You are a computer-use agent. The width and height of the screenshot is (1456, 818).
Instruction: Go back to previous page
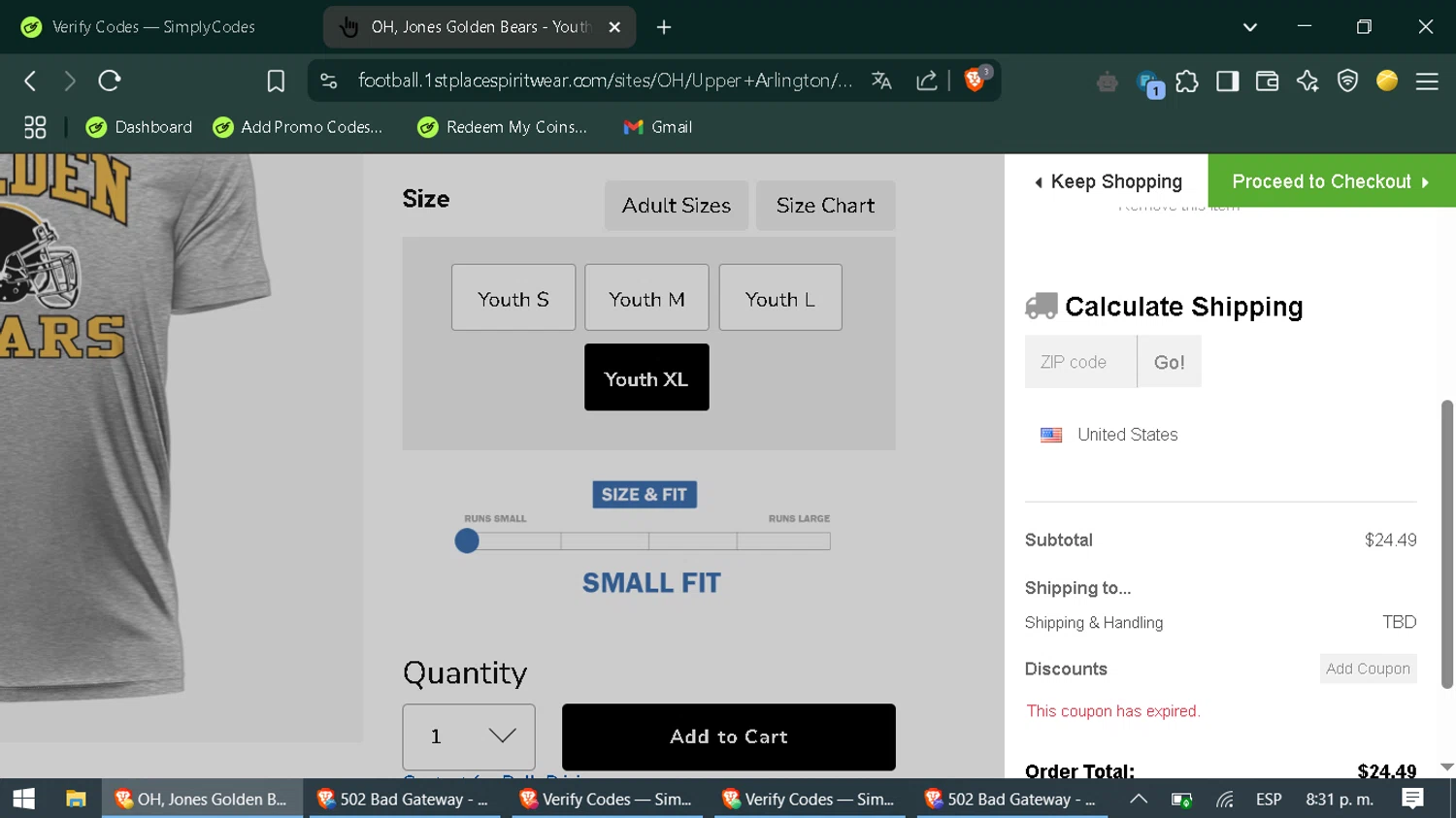30,81
